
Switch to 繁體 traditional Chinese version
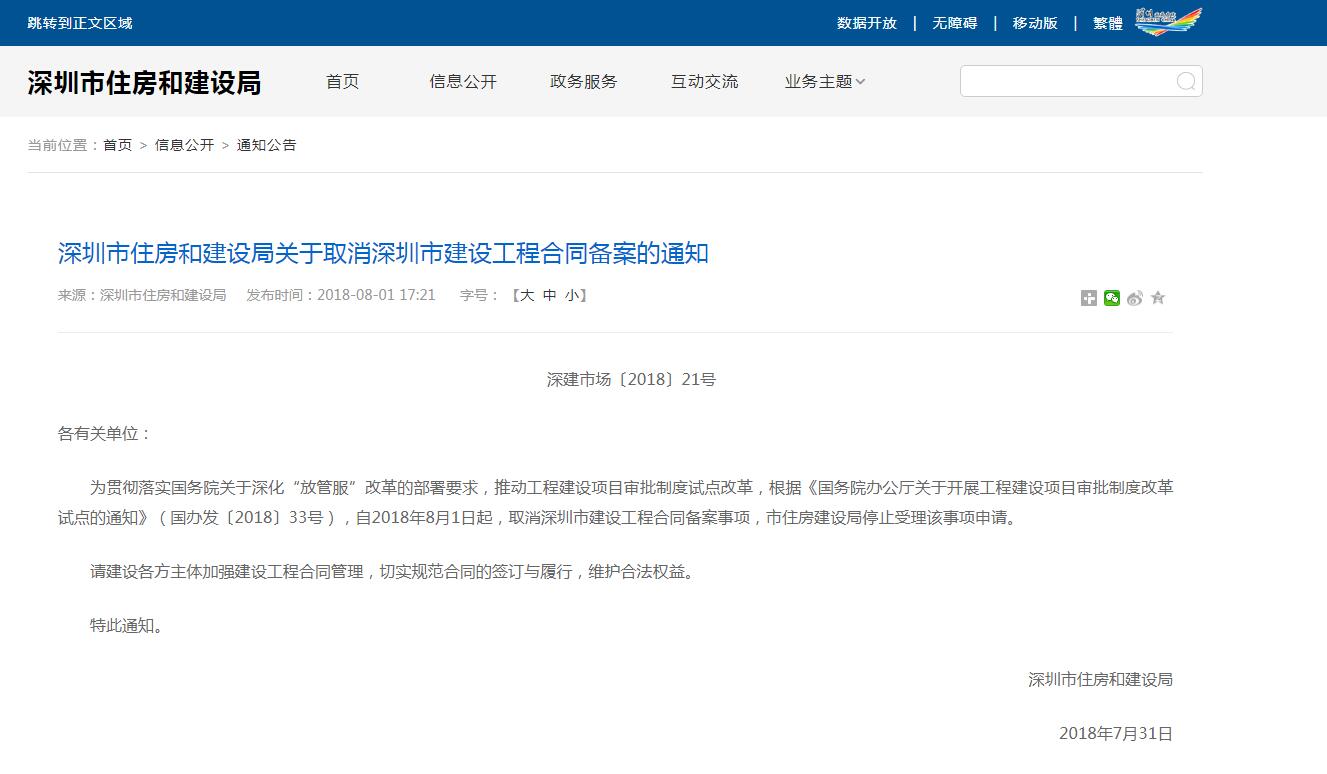(1105, 21)
